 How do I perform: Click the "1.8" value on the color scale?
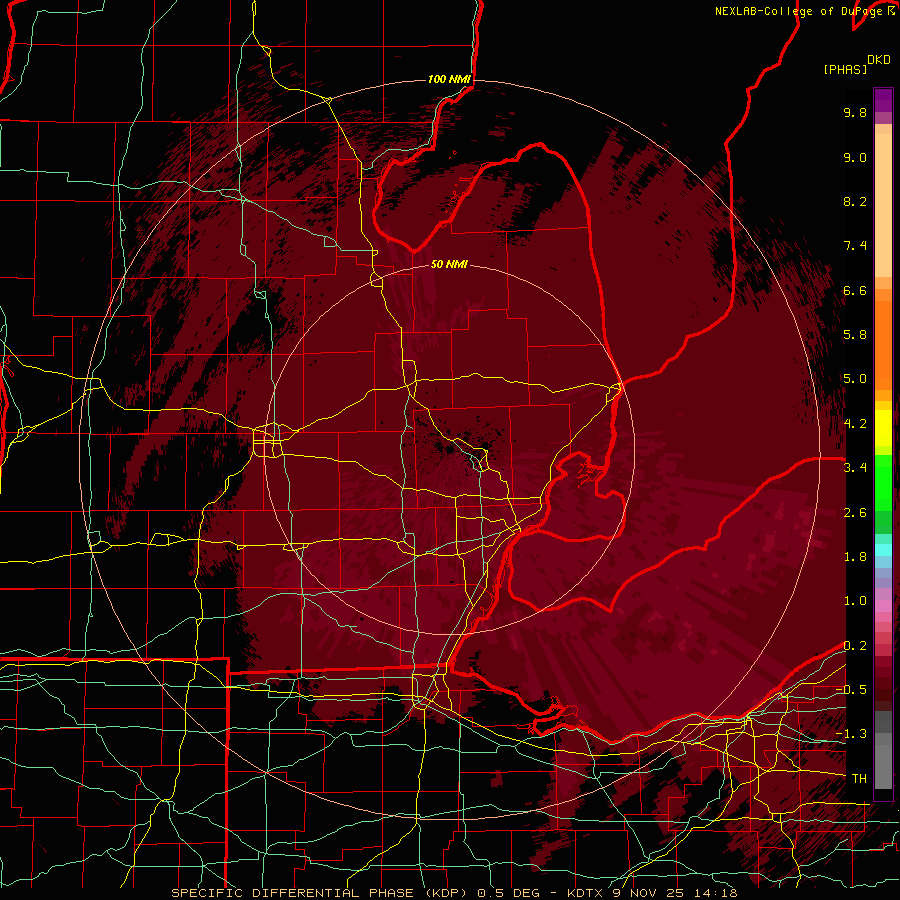coord(855,557)
